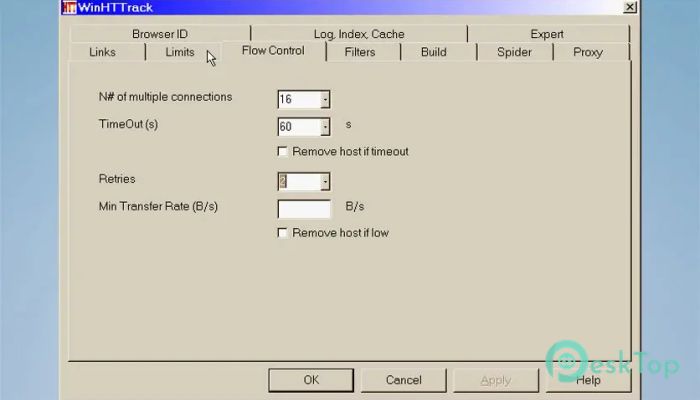This screenshot has width=700, height=400.
Task: Expand the TimeOut dropdown arrow
Action: coord(325,127)
